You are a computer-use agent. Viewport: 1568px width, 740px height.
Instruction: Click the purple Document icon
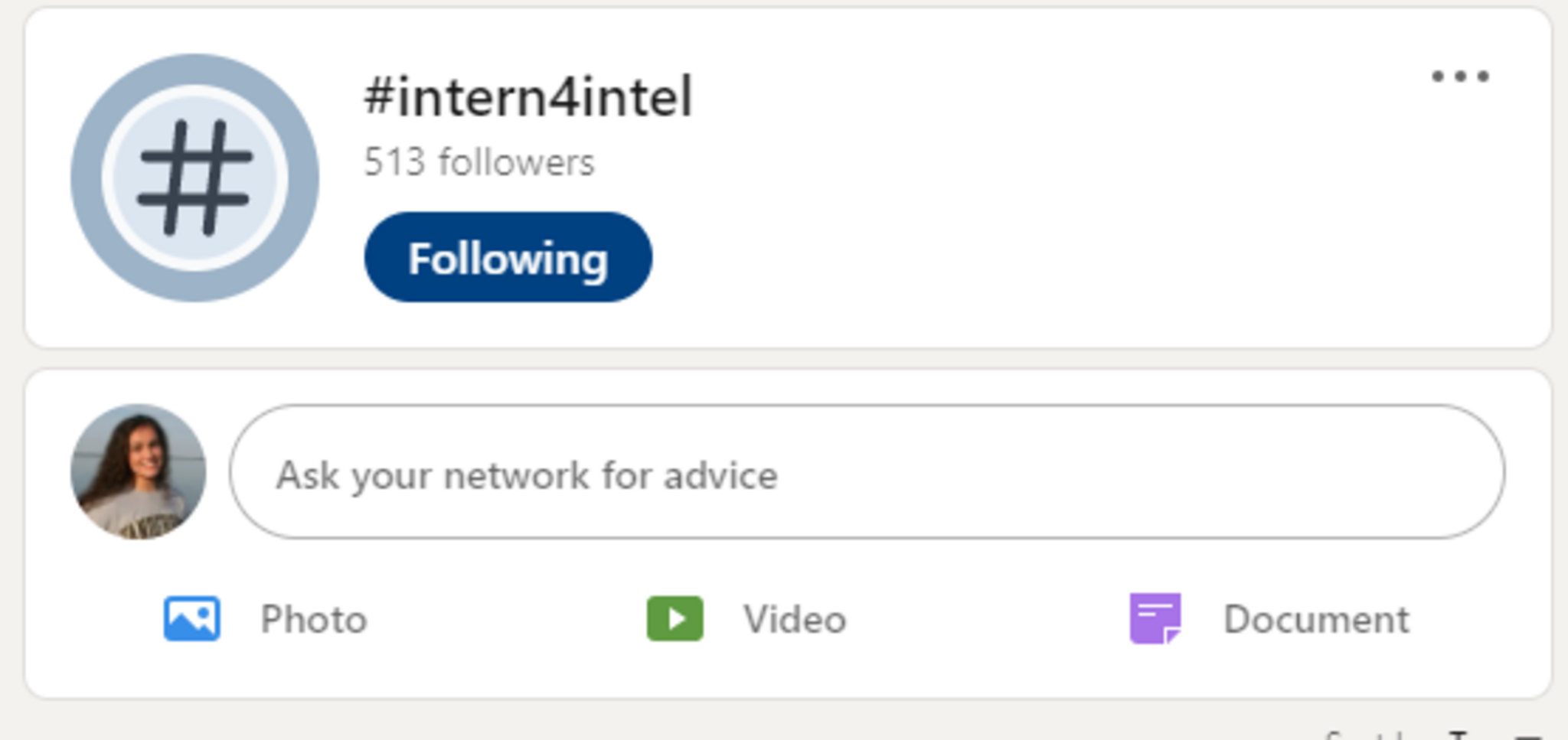(x=1155, y=618)
